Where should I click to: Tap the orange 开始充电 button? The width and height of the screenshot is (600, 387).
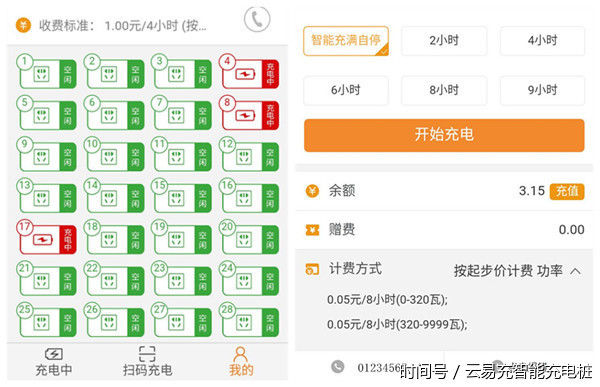(x=444, y=135)
